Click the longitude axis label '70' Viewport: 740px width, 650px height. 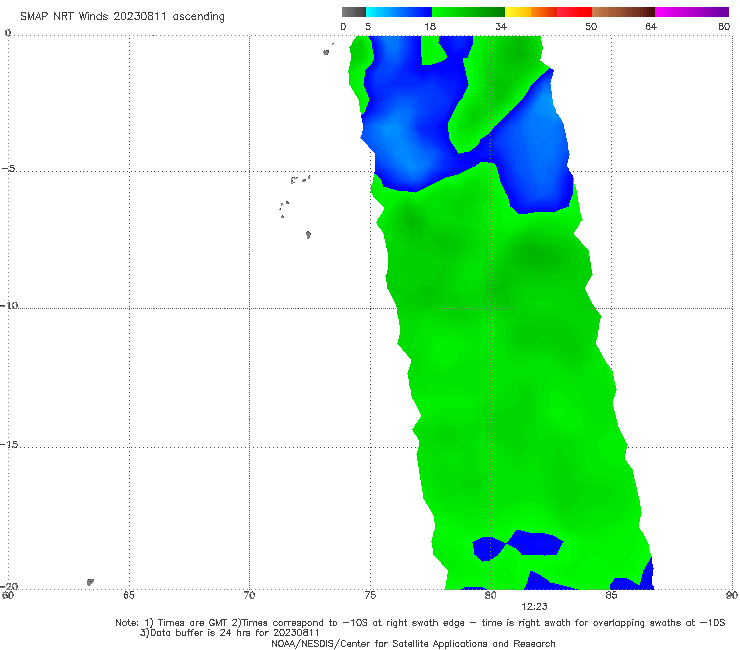[x=249, y=595]
